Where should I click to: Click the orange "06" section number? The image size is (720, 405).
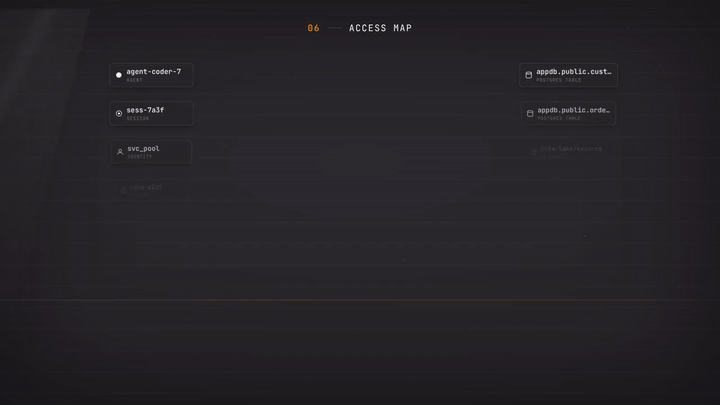pos(313,28)
